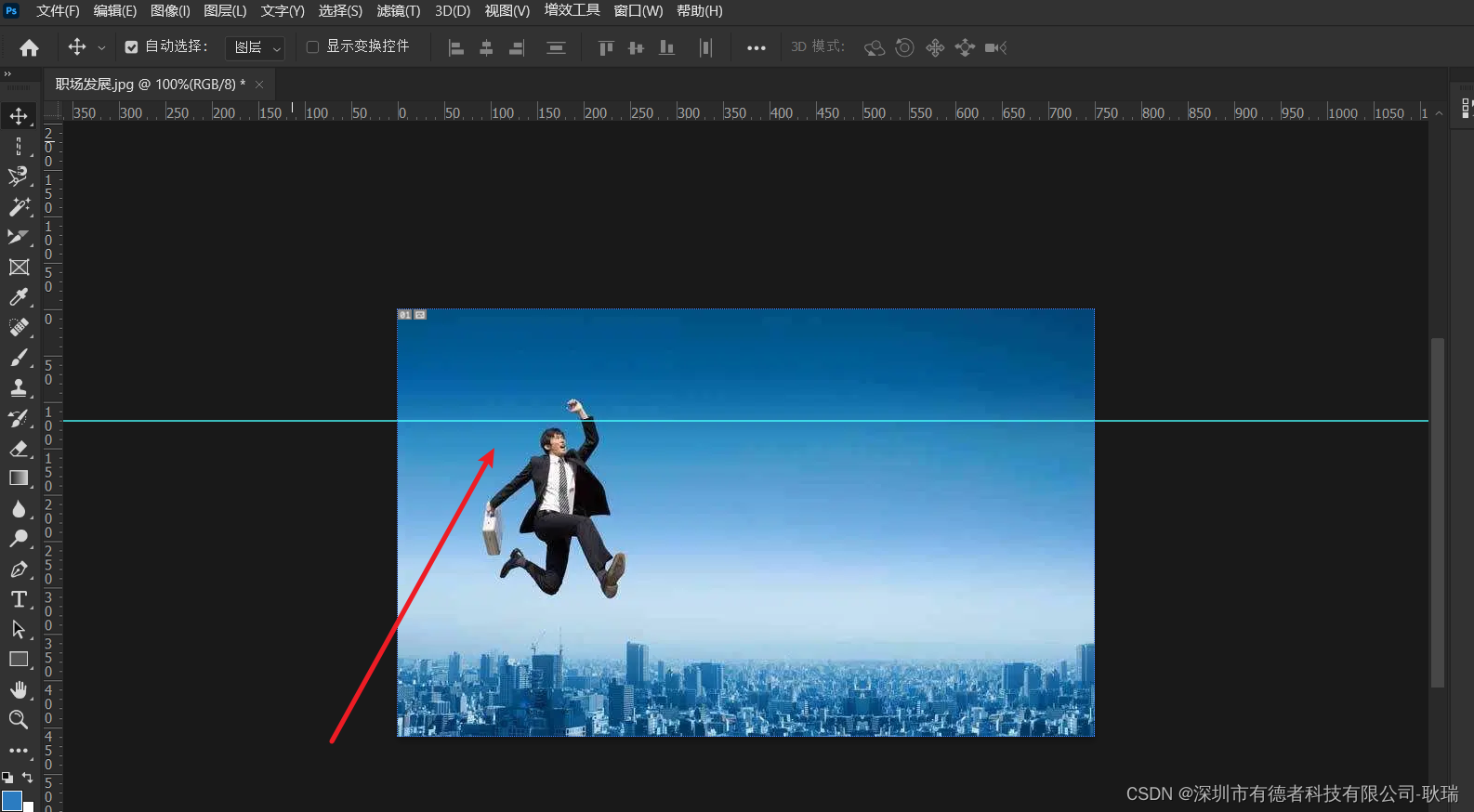Align layers to right edges
Viewport: 1474px width, 812px height.
click(517, 47)
